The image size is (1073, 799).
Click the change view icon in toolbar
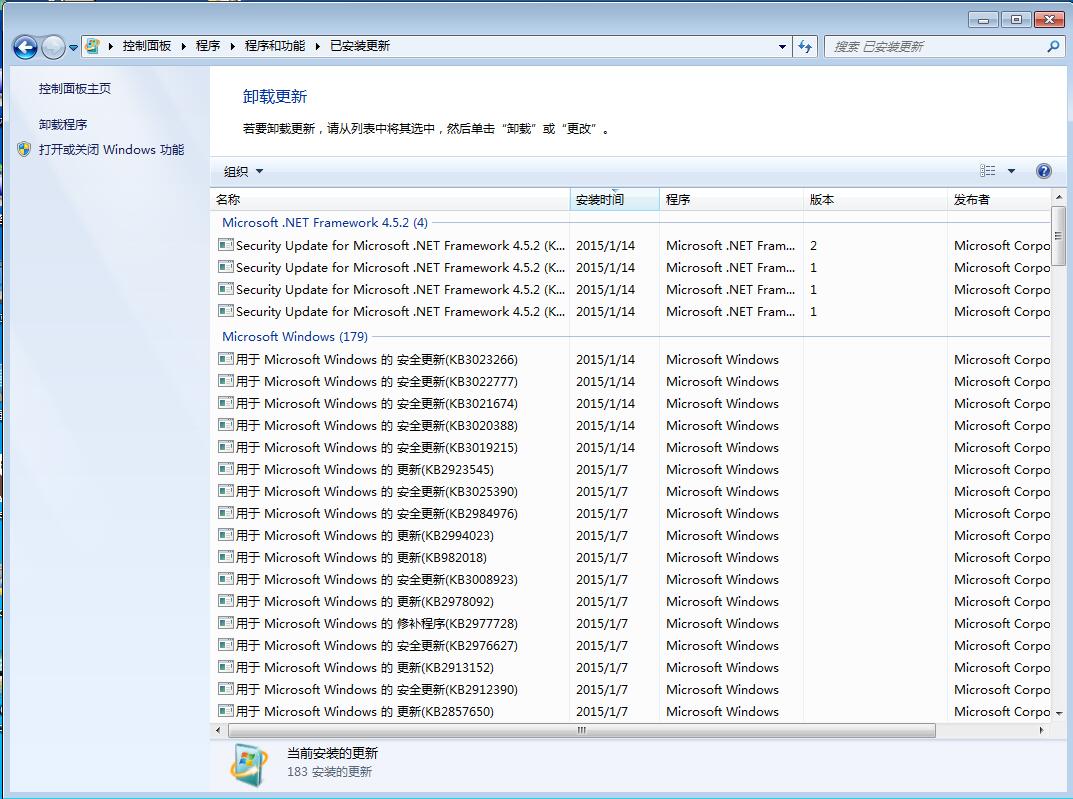(x=988, y=171)
